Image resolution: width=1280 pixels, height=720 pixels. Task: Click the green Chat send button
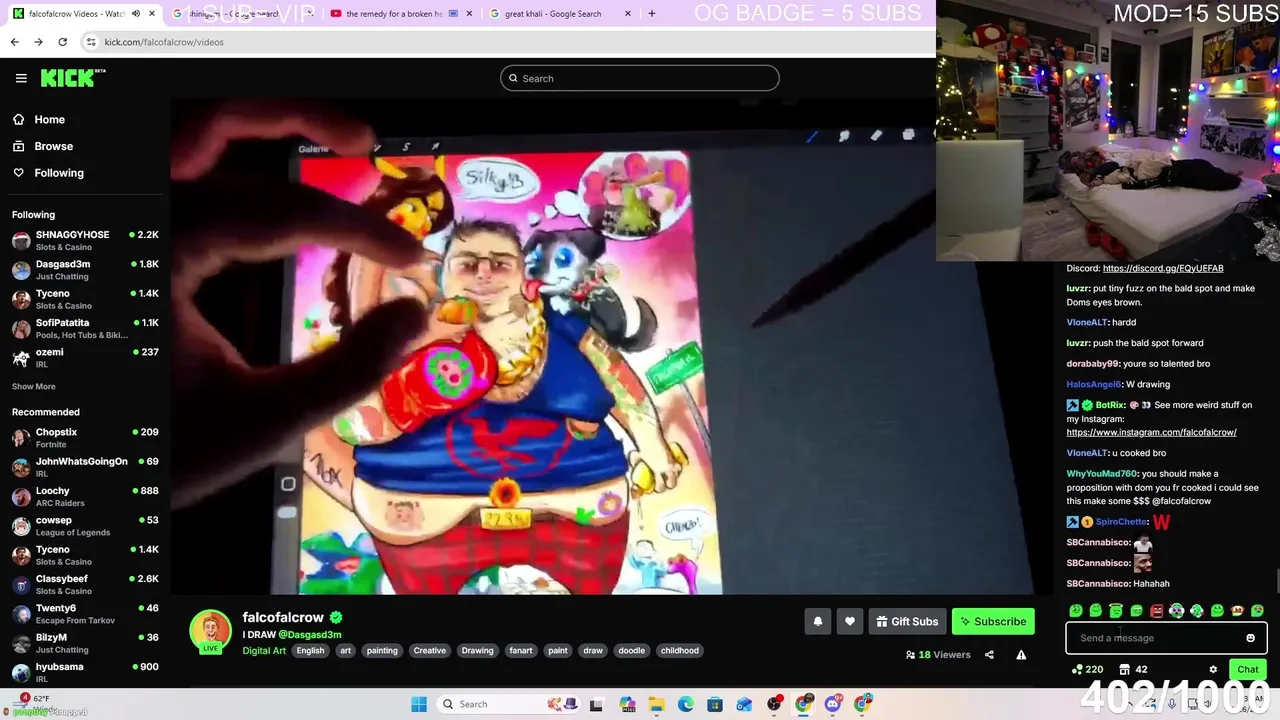[x=1248, y=670]
